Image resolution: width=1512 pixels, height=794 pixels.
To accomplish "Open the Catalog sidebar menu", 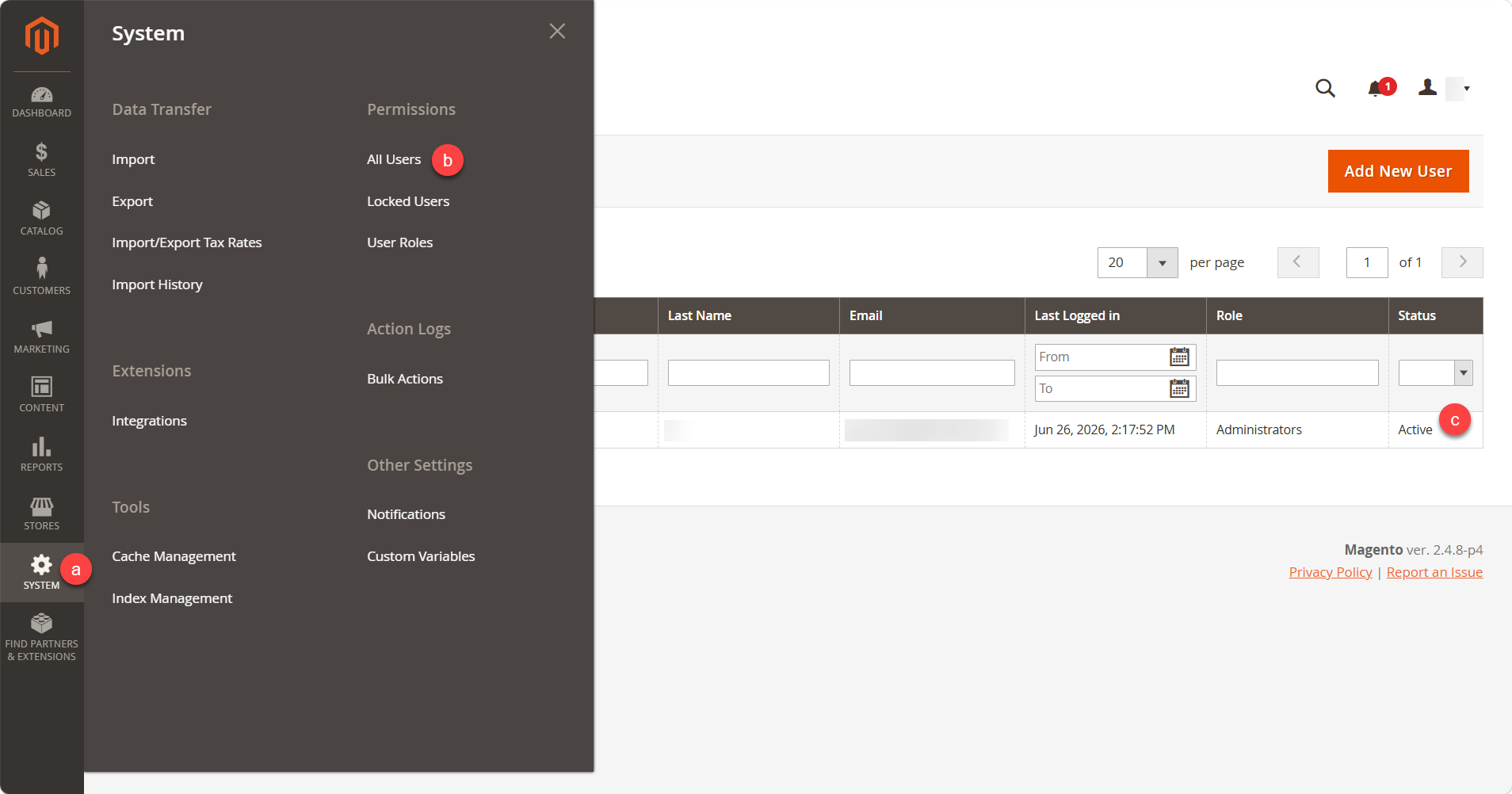I will [41, 218].
